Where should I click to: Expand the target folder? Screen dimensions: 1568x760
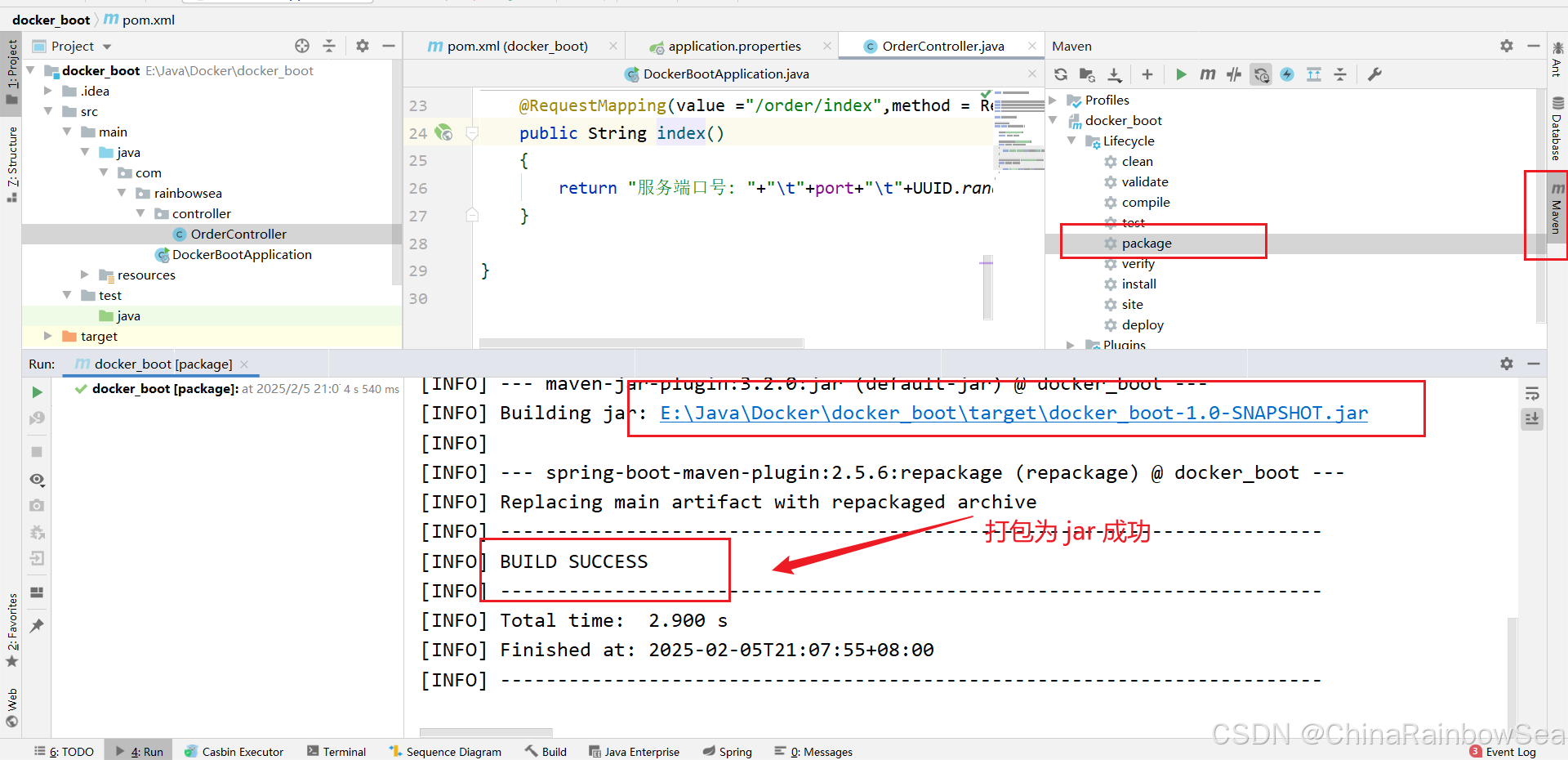tap(48, 336)
